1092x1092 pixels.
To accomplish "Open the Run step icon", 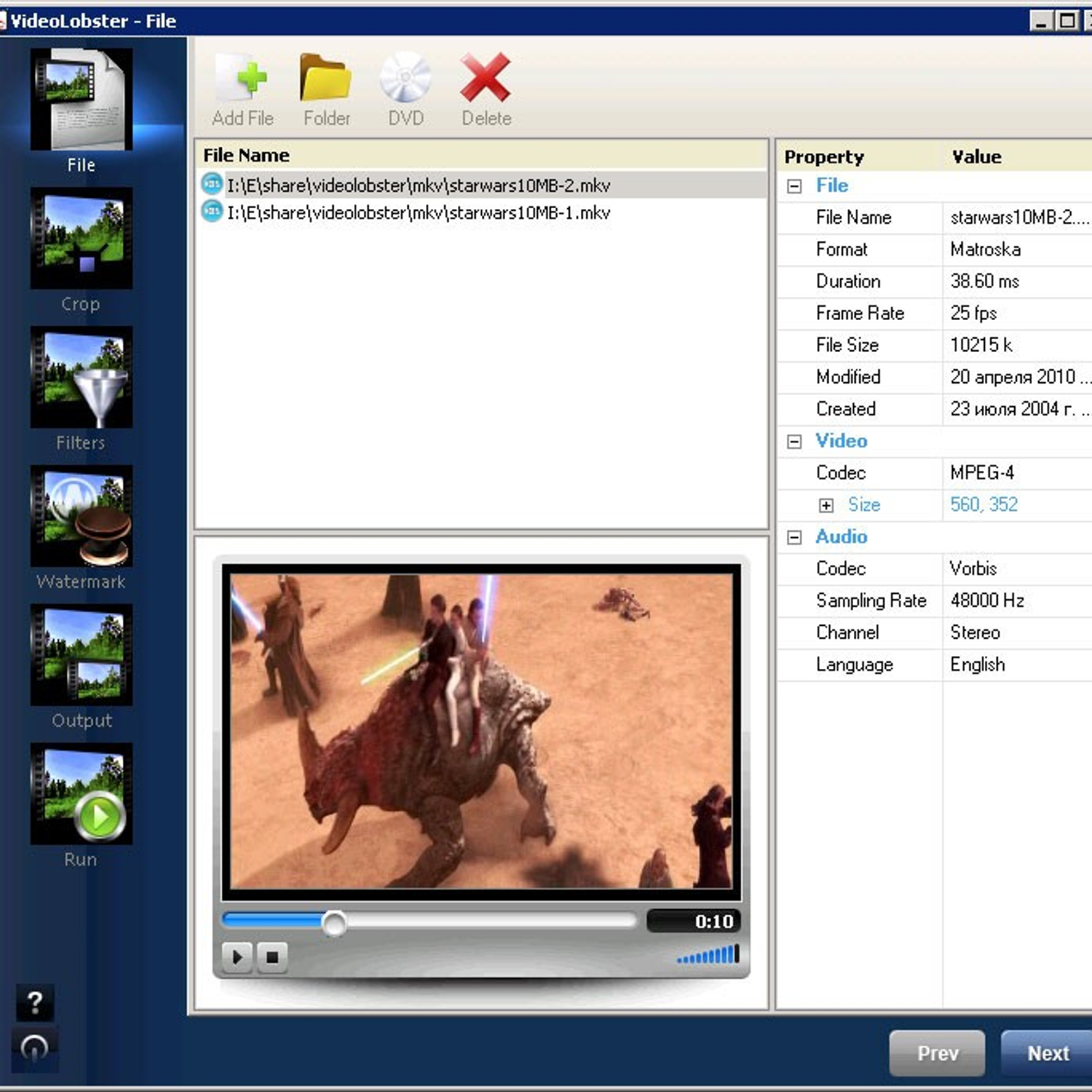I will pos(81,794).
